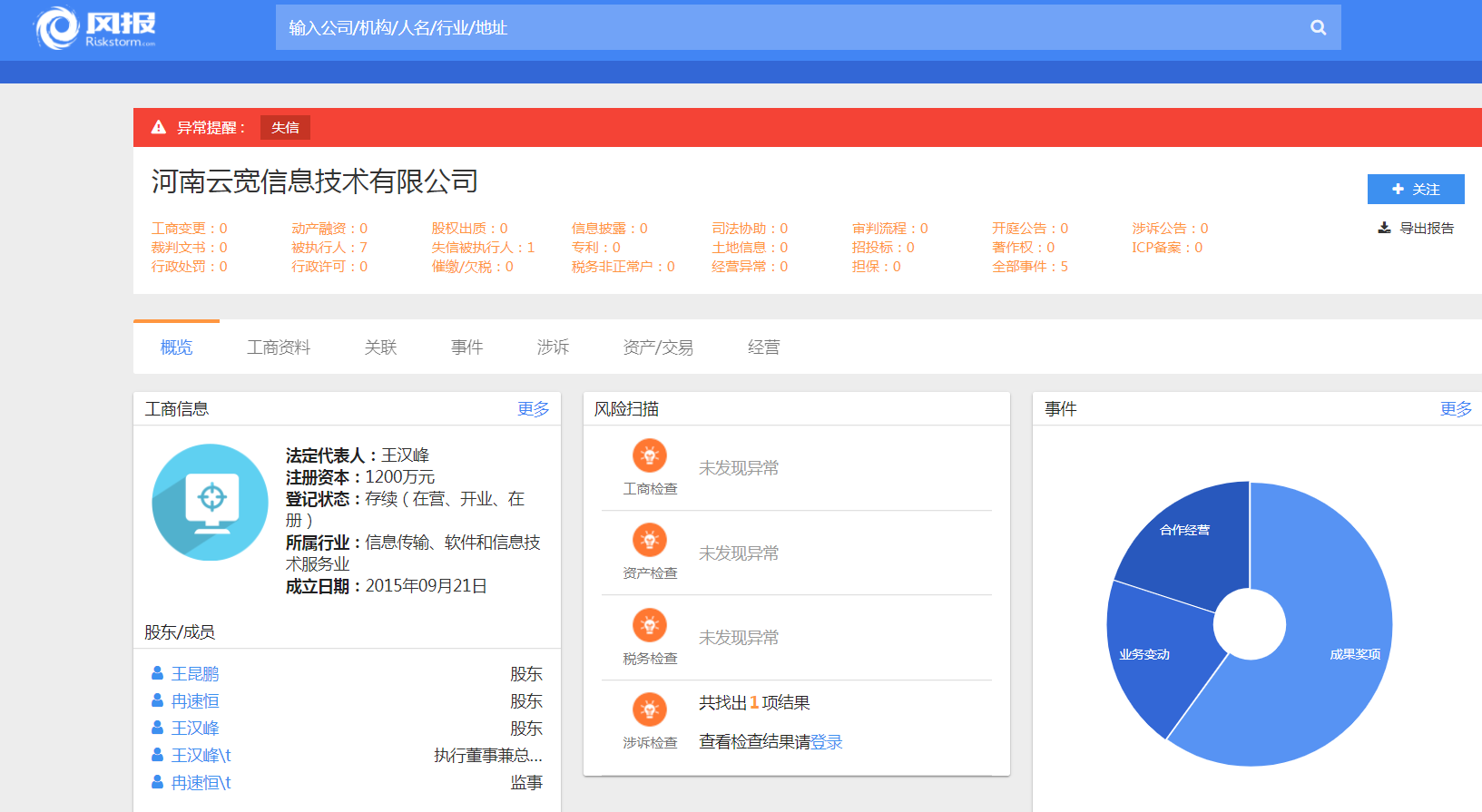Click 信息披露：0 statistic

tap(610, 229)
